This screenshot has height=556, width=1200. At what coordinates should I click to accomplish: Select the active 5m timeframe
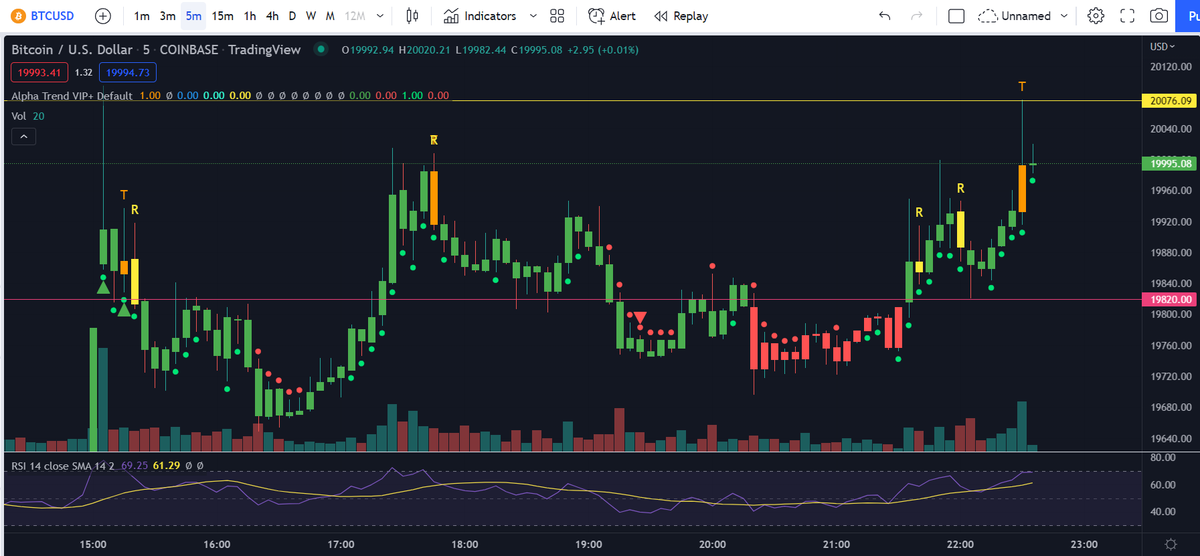click(193, 16)
